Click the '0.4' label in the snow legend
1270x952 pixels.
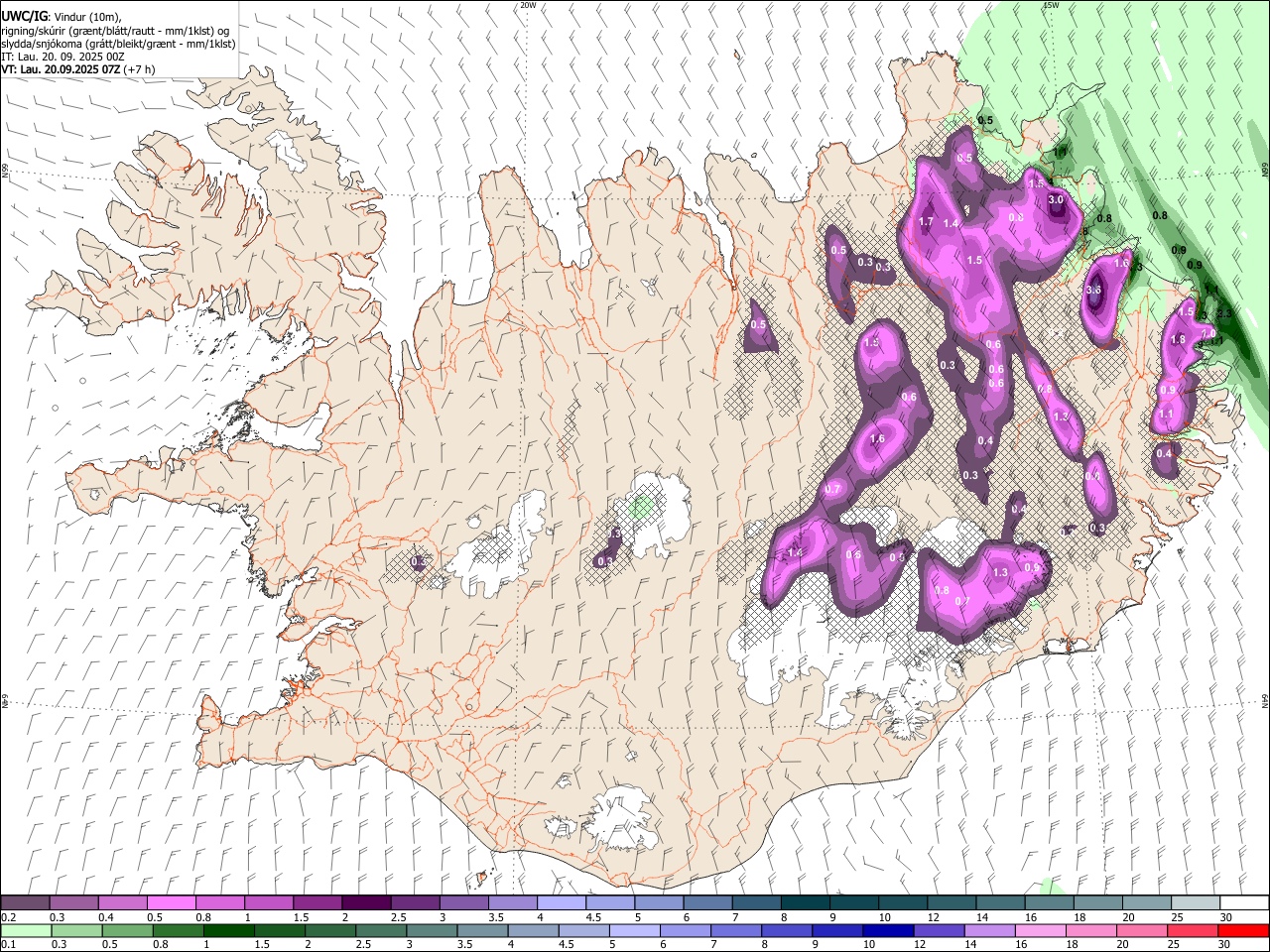106,917
